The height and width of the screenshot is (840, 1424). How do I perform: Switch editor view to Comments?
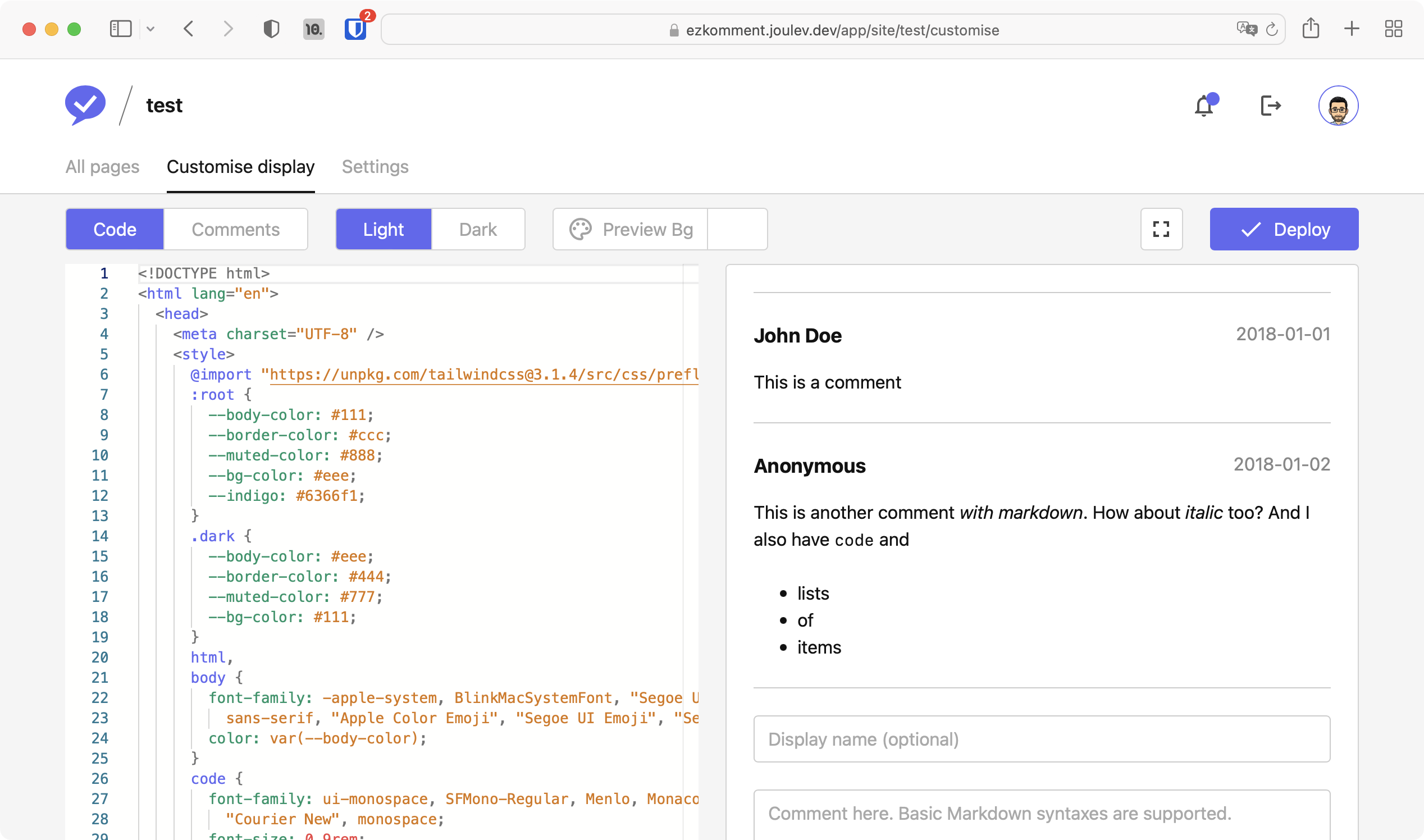[x=236, y=229]
